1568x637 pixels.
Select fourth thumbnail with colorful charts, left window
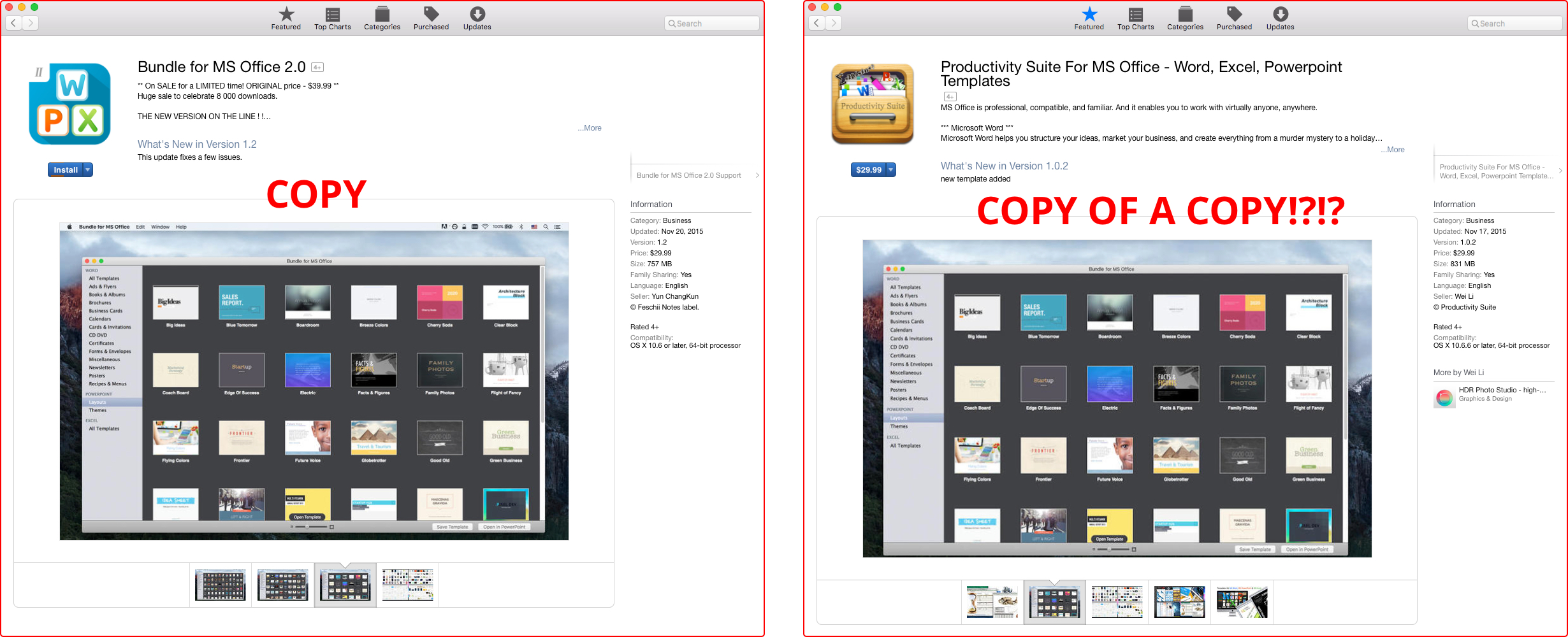[x=408, y=585]
